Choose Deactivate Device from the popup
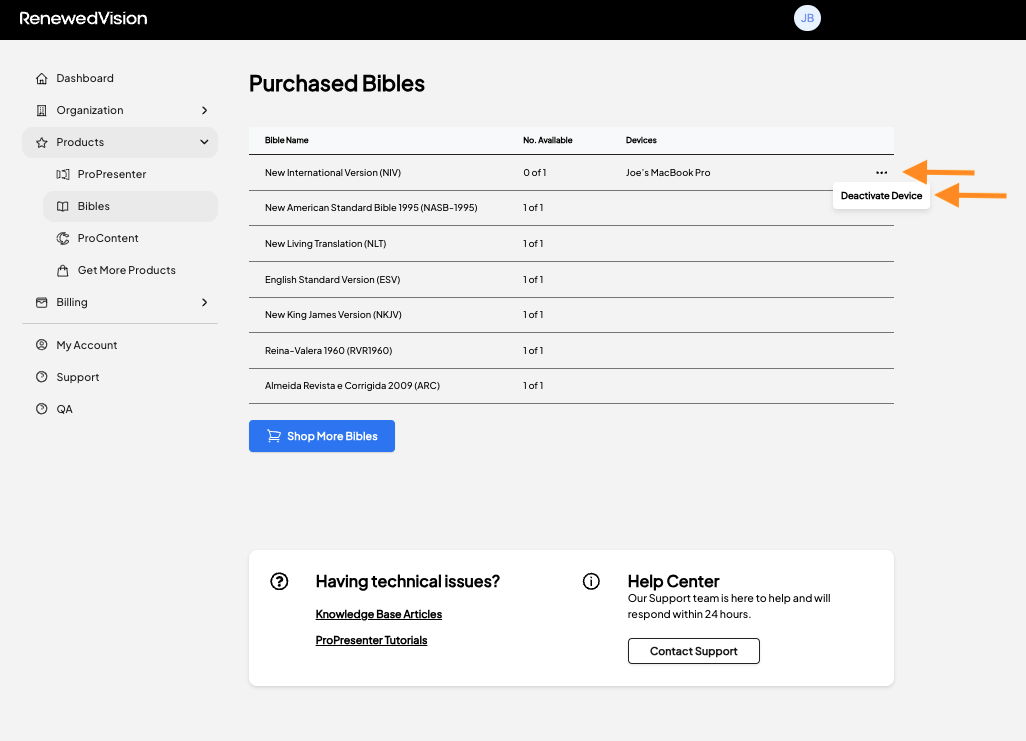The image size is (1026, 741). coord(881,196)
